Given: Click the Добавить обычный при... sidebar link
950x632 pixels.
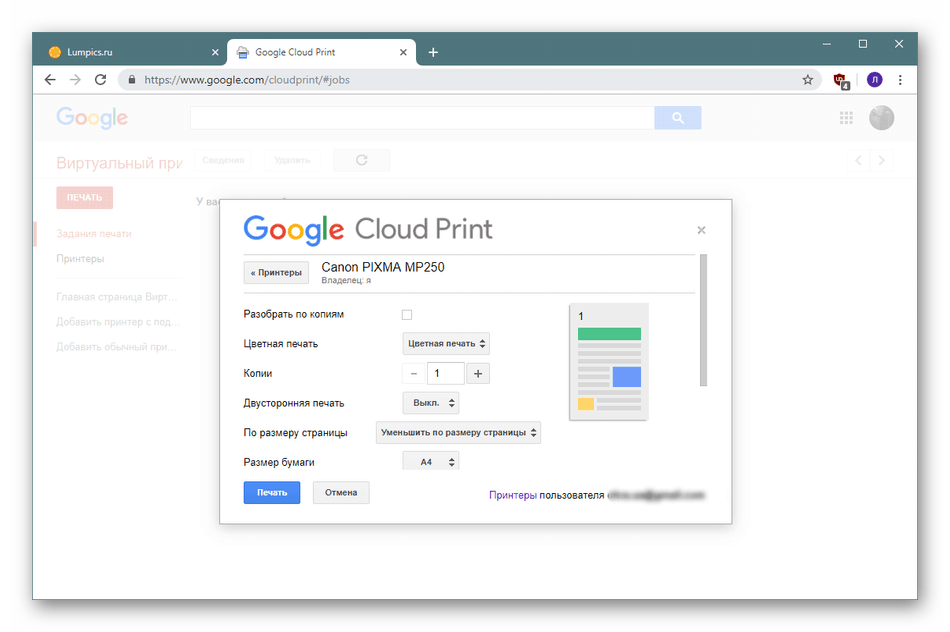Looking at the screenshot, I should point(116,347).
